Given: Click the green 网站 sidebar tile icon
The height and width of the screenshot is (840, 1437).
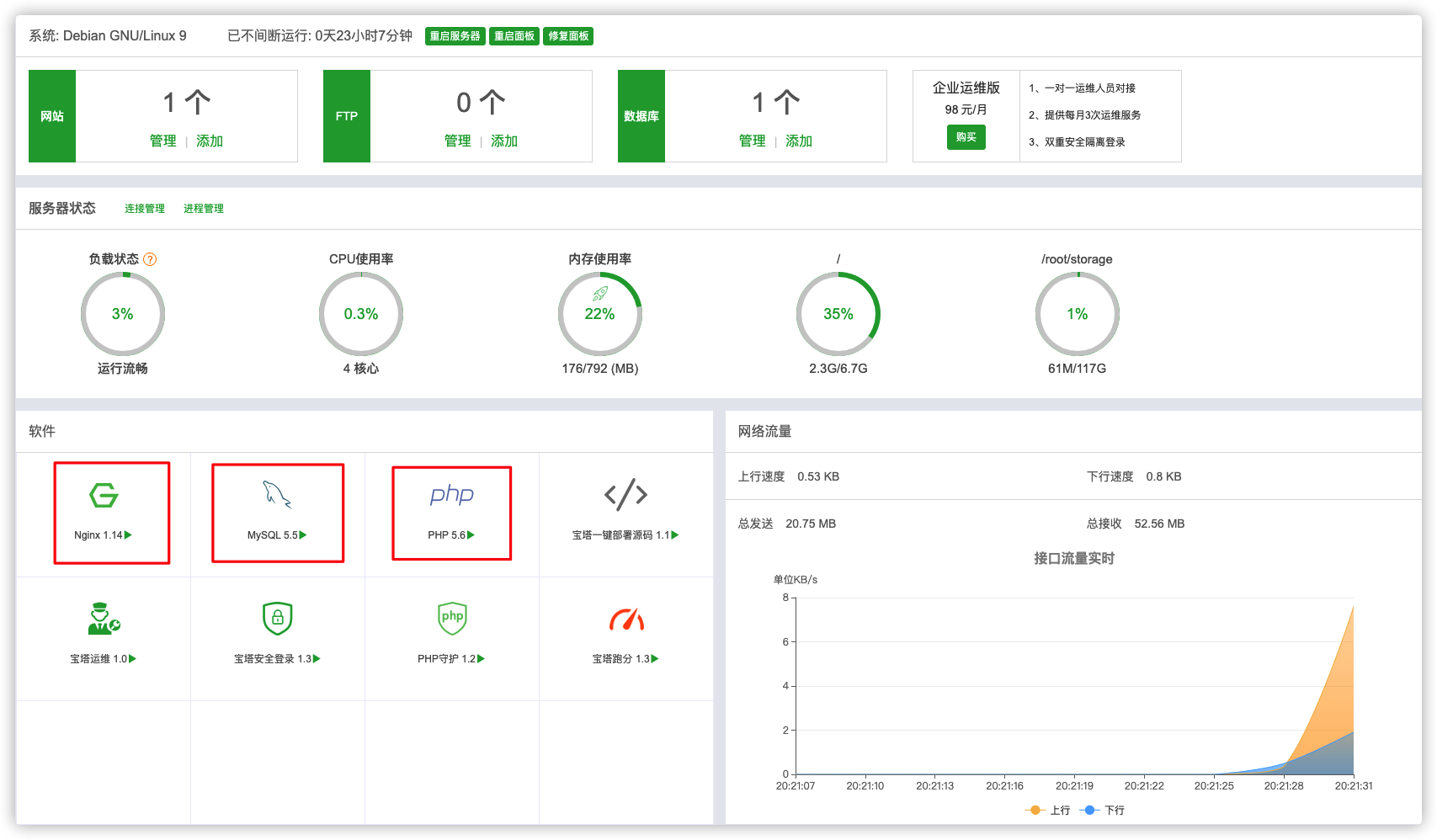Looking at the screenshot, I should tap(51, 116).
